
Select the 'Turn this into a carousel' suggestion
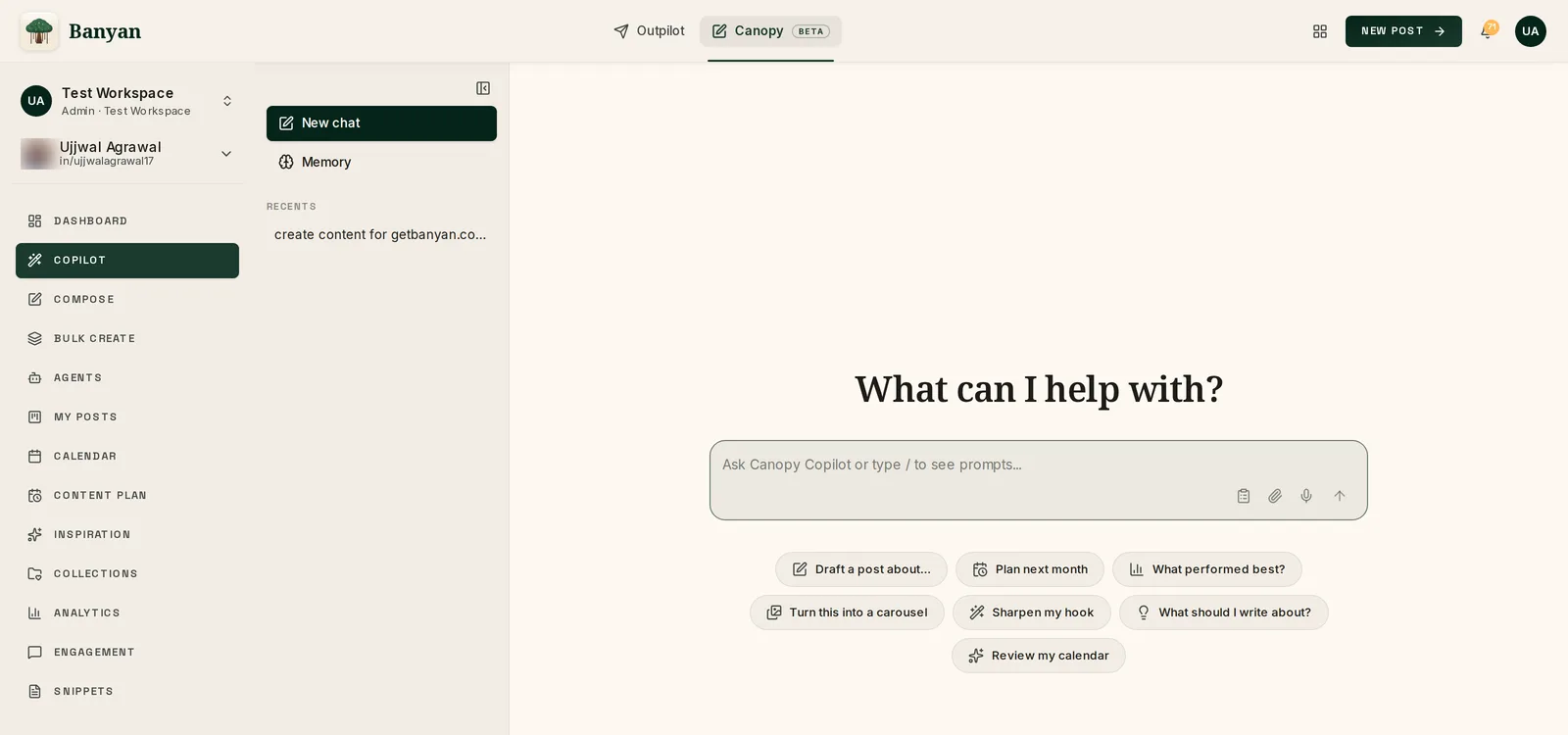click(x=847, y=612)
